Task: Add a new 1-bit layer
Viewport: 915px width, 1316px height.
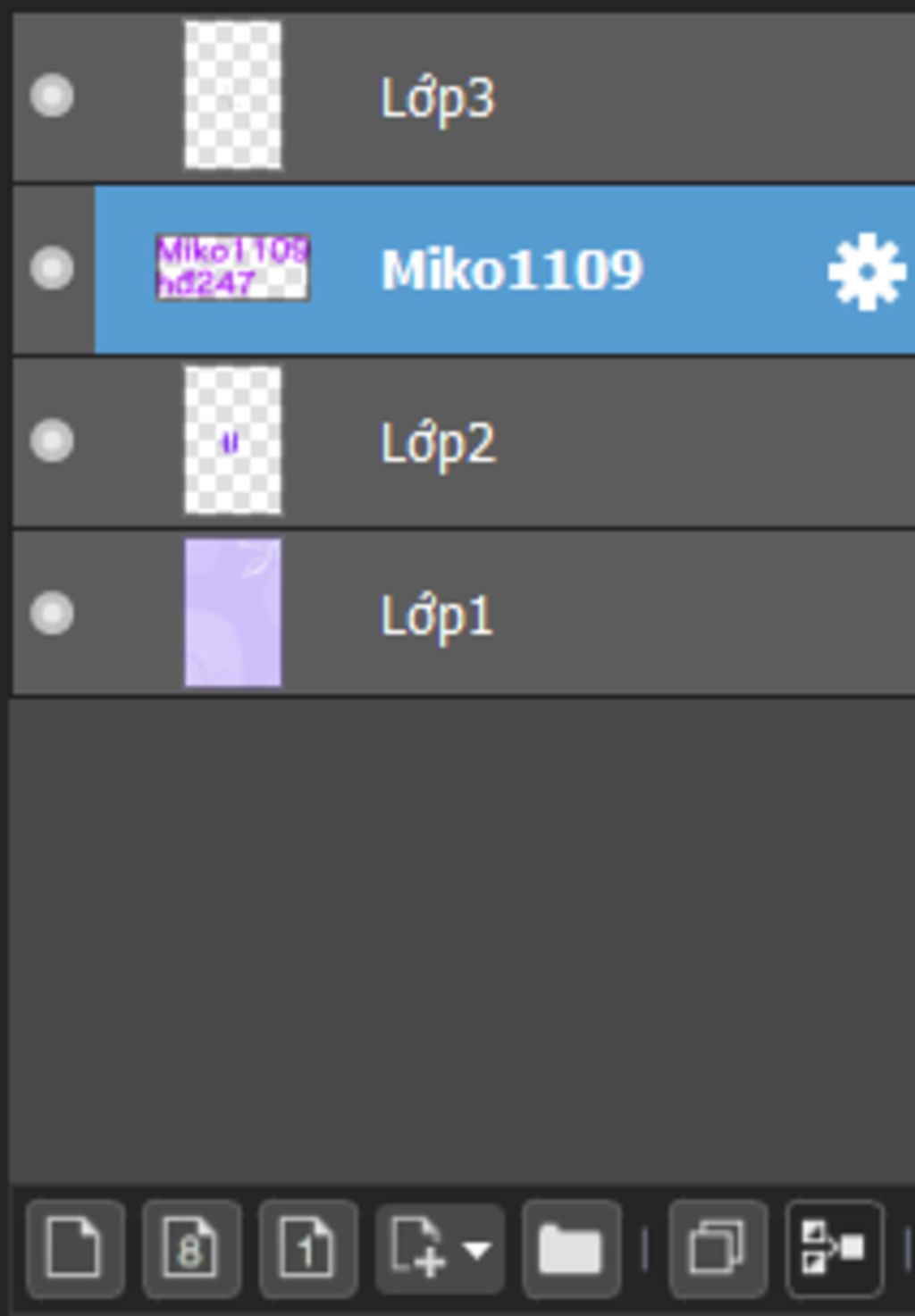Action: click(x=307, y=1249)
